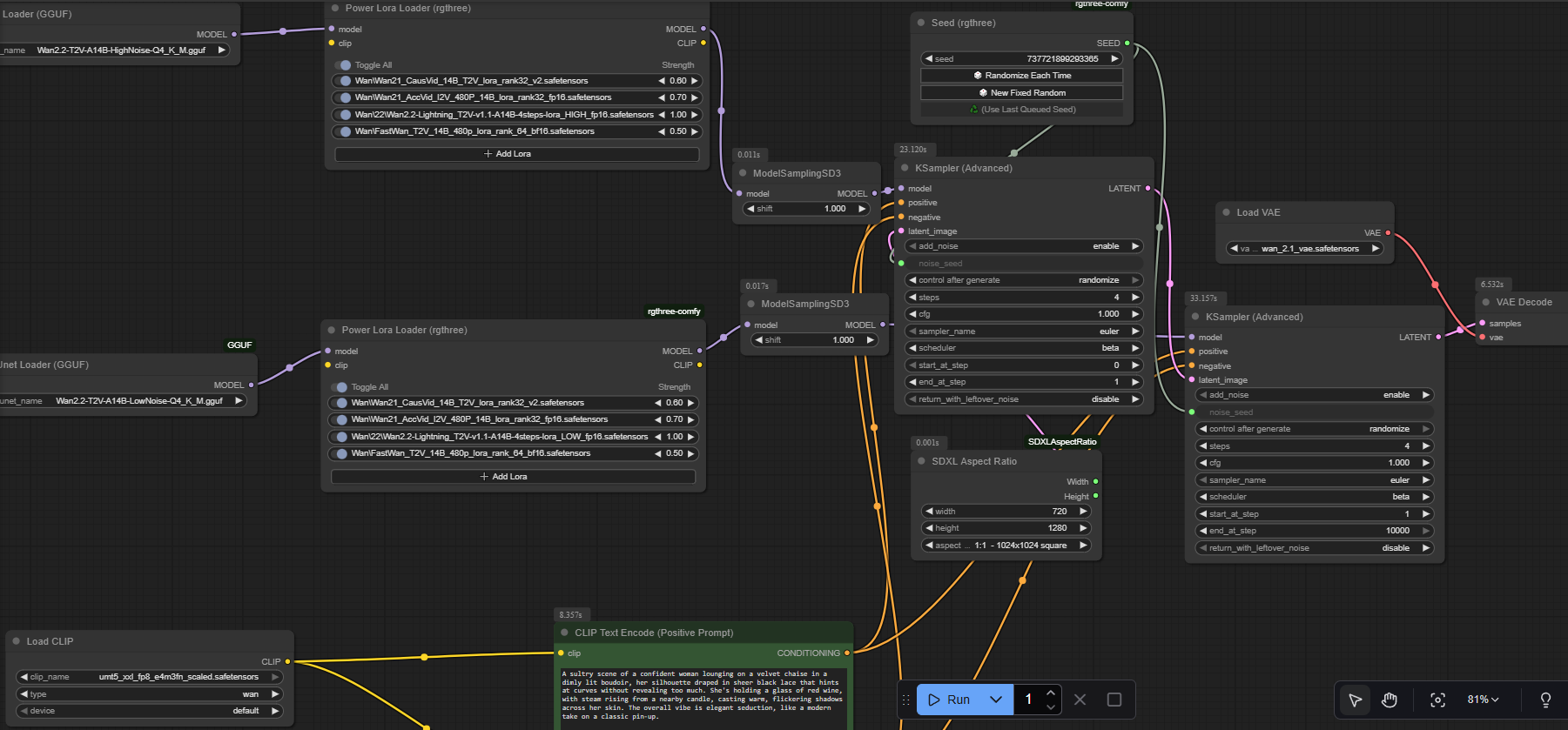Switch to the hand pan tool
Viewport: 1568px width, 730px height.
tap(1390, 700)
